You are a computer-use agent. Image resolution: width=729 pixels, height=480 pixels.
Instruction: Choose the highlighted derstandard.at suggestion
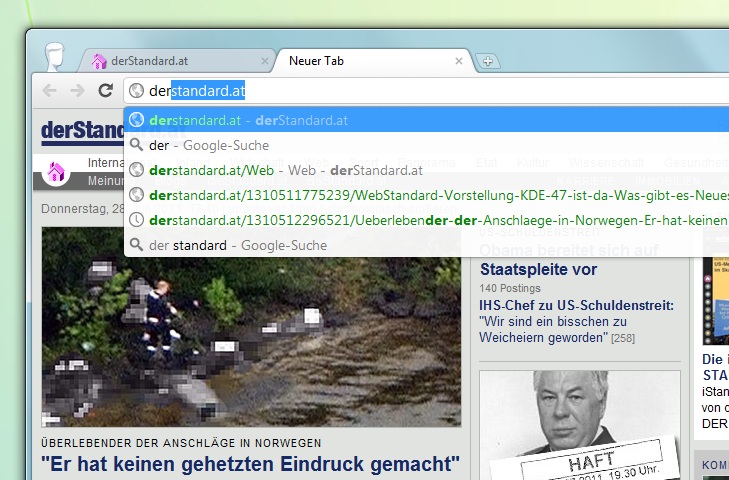(x=426, y=120)
